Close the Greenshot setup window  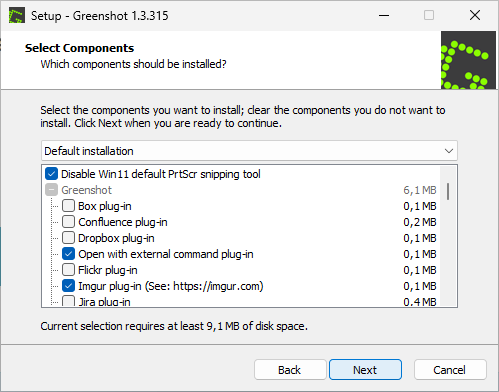tap(475, 15)
